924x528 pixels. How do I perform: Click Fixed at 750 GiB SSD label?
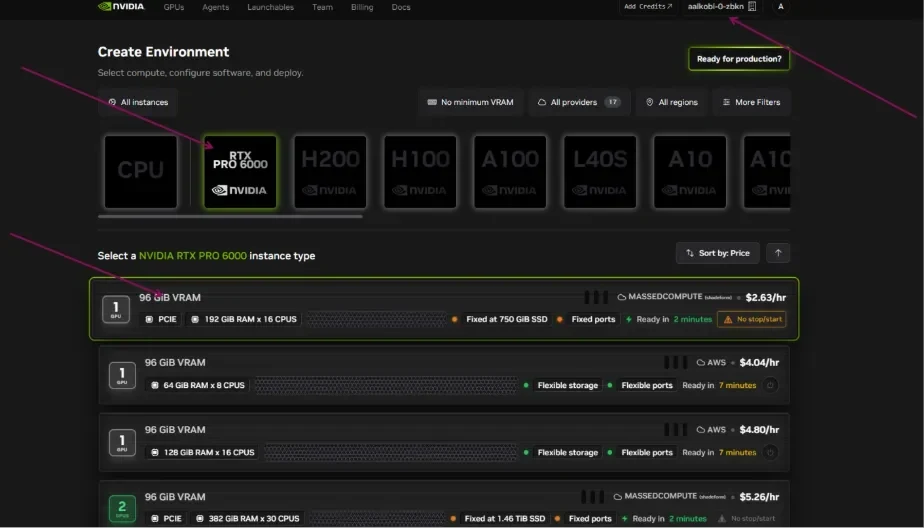[x=507, y=319]
